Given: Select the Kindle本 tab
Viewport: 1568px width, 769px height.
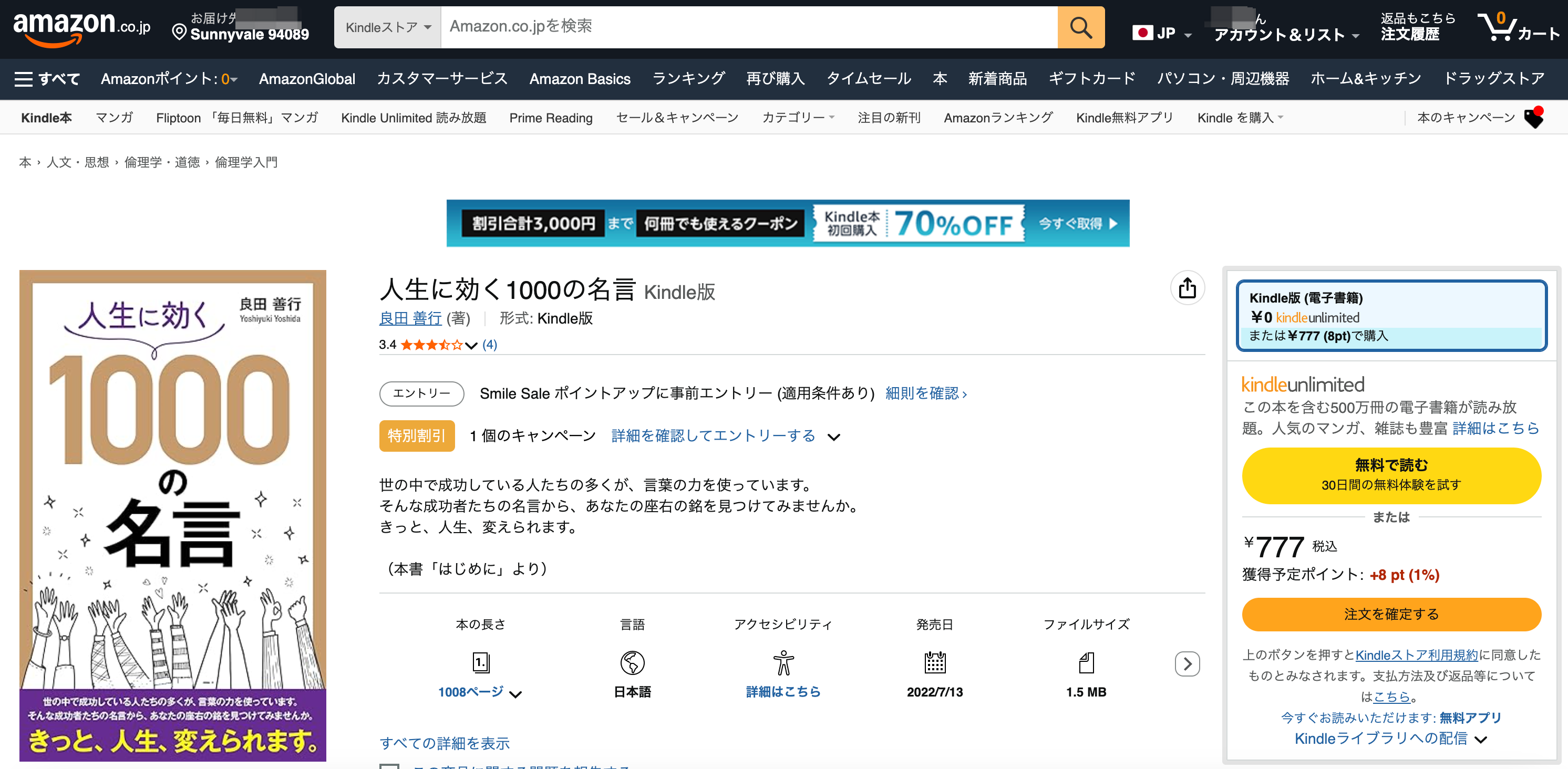Looking at the screenshot, I should point(46,118).
